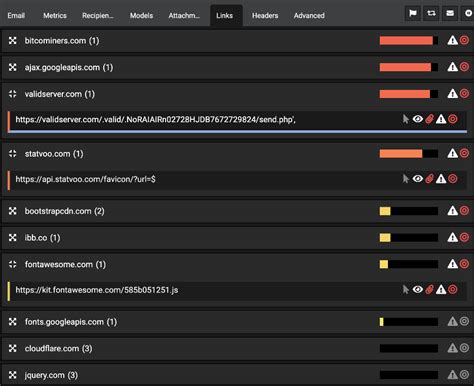Click cursor icon on api.statvoo.com URL
Viewport: 474px width, 386px height.
[405, 179]
